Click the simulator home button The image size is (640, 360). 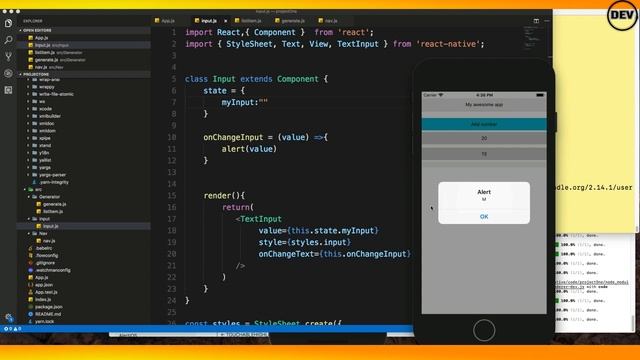[484, 330]
